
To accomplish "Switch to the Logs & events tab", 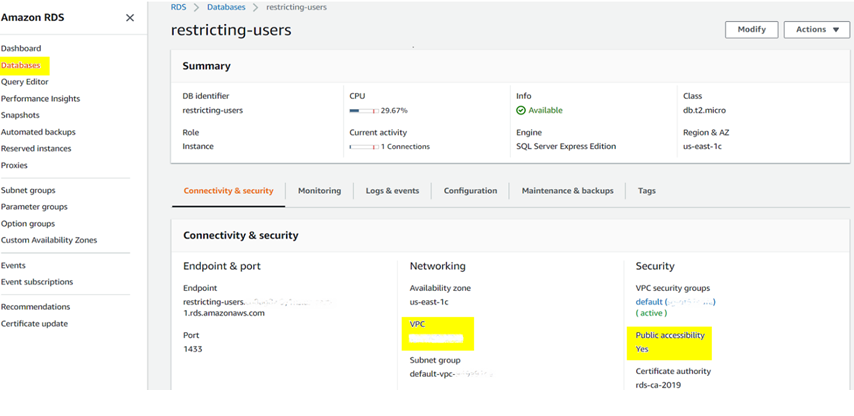I will pos(392,191).
